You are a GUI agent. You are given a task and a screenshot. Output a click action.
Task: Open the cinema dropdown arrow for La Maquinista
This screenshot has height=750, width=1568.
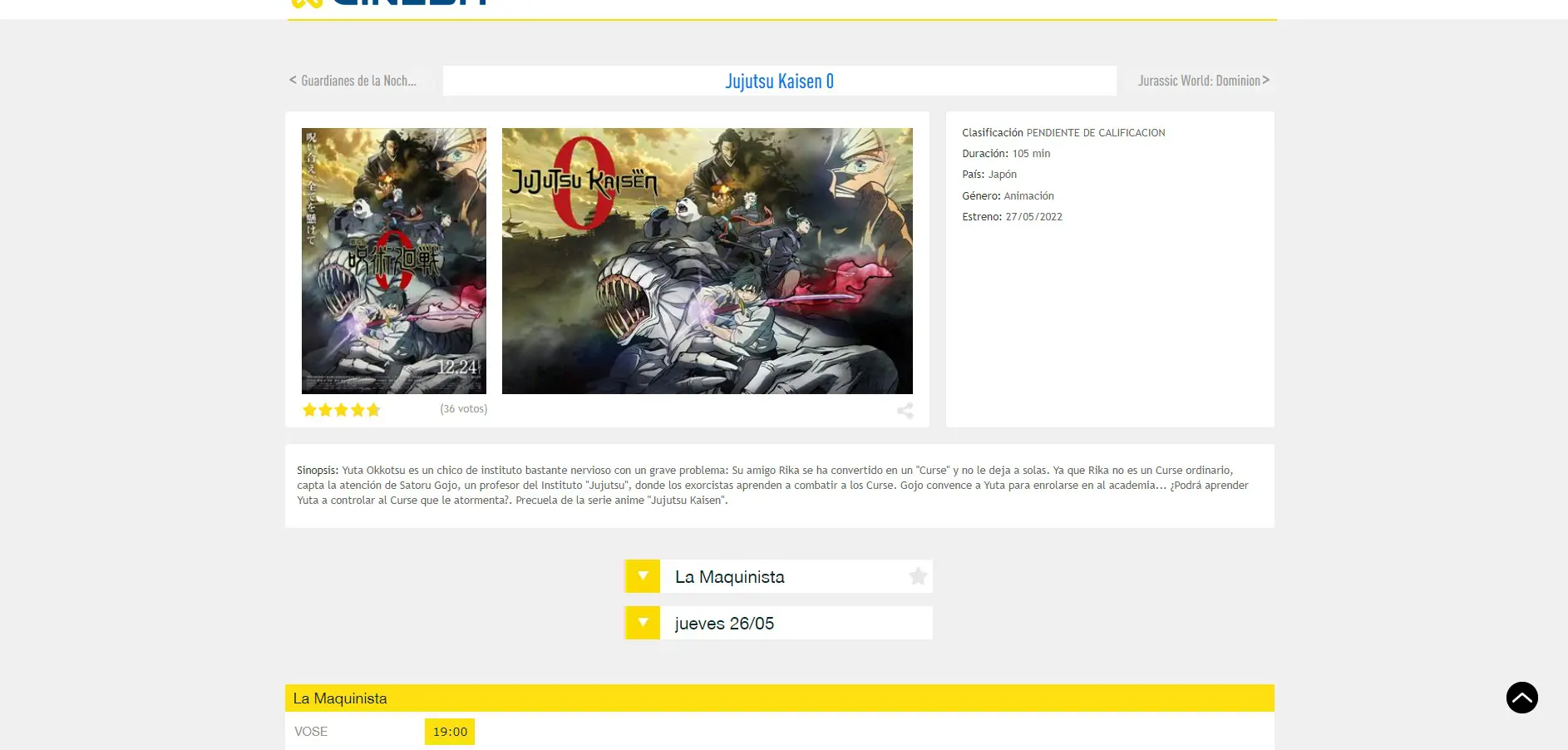point(643,576)
